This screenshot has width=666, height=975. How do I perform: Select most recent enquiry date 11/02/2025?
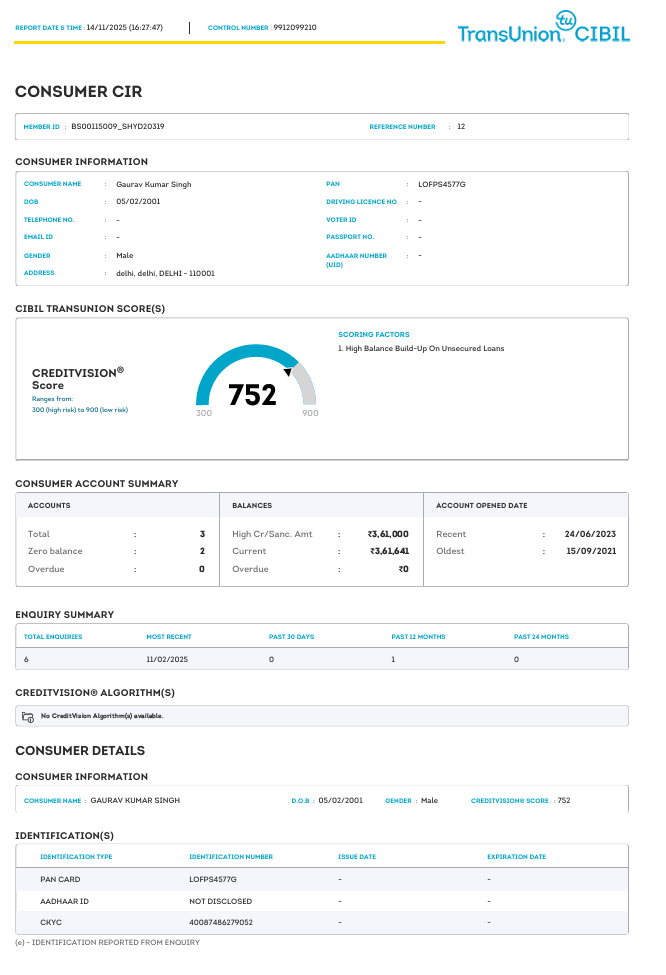pyautogui.click(x=167, y=659)
